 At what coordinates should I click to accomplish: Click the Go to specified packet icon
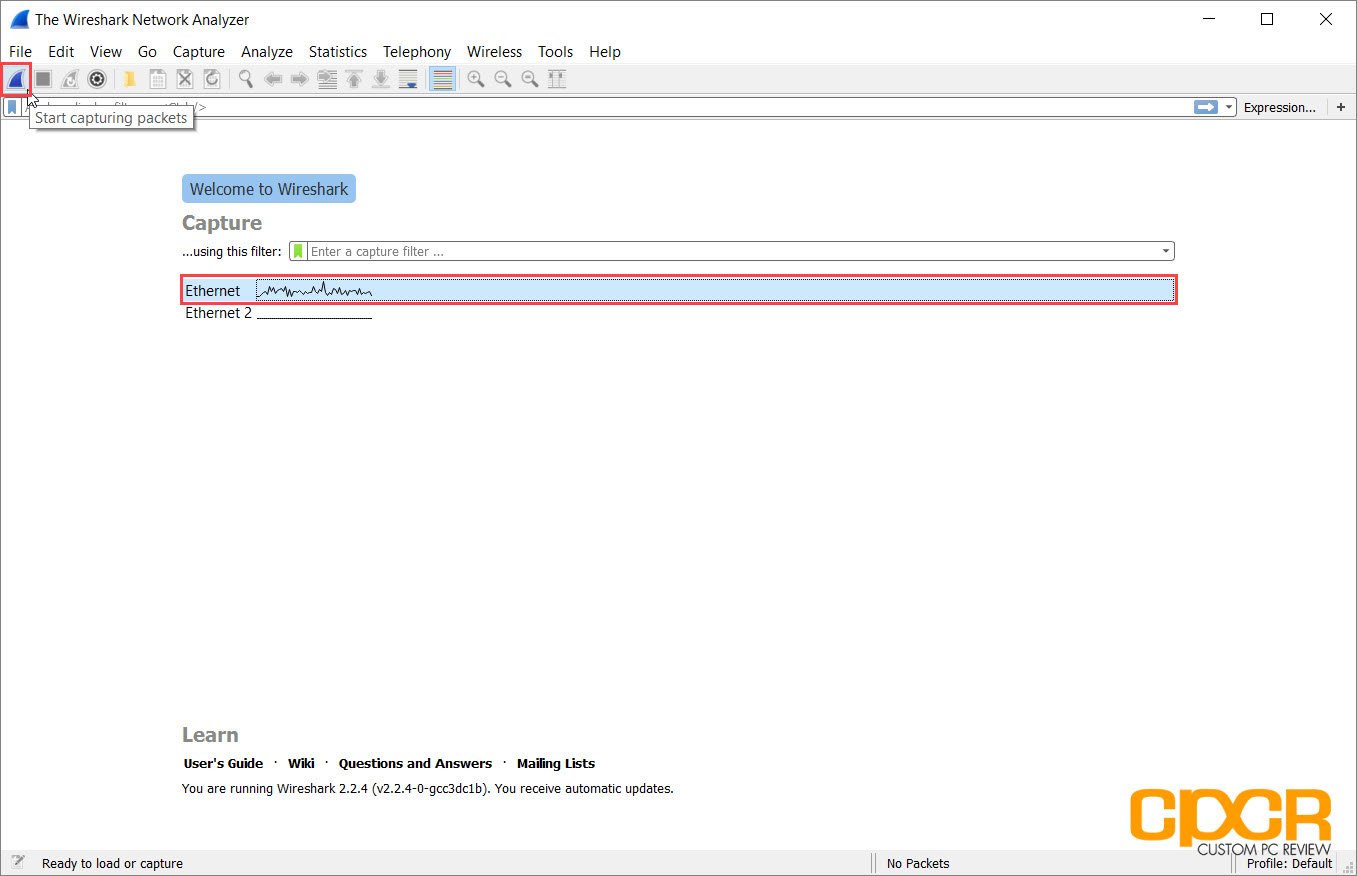tap(326, 79)
